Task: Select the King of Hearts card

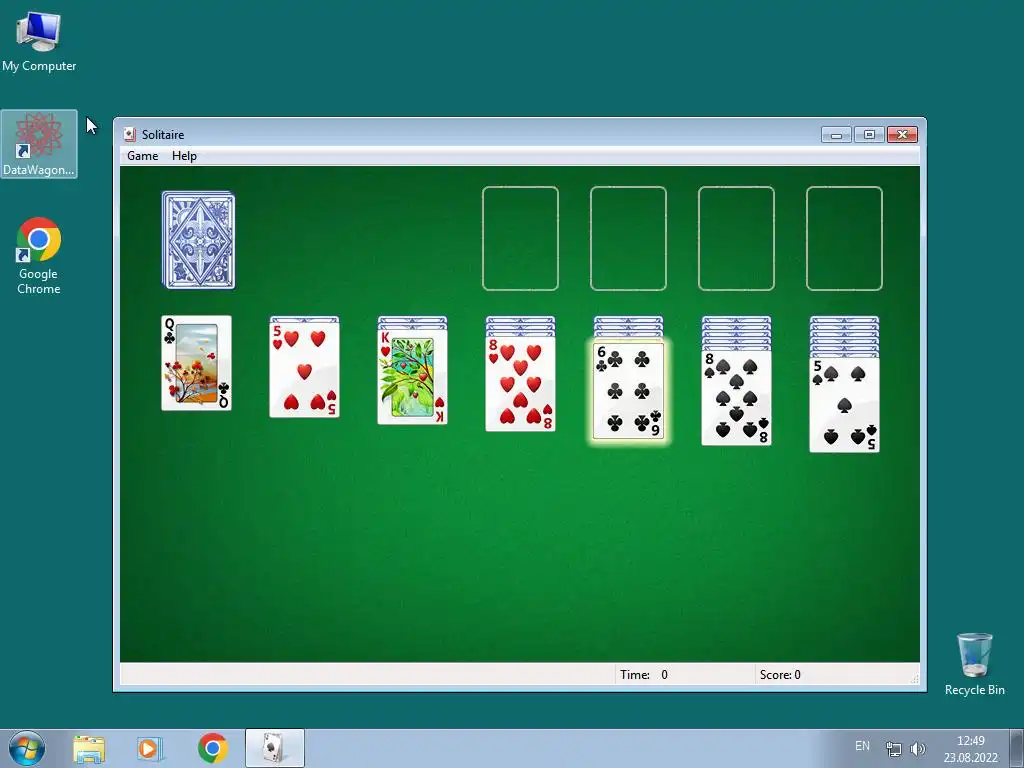Action: pos(413,377)
